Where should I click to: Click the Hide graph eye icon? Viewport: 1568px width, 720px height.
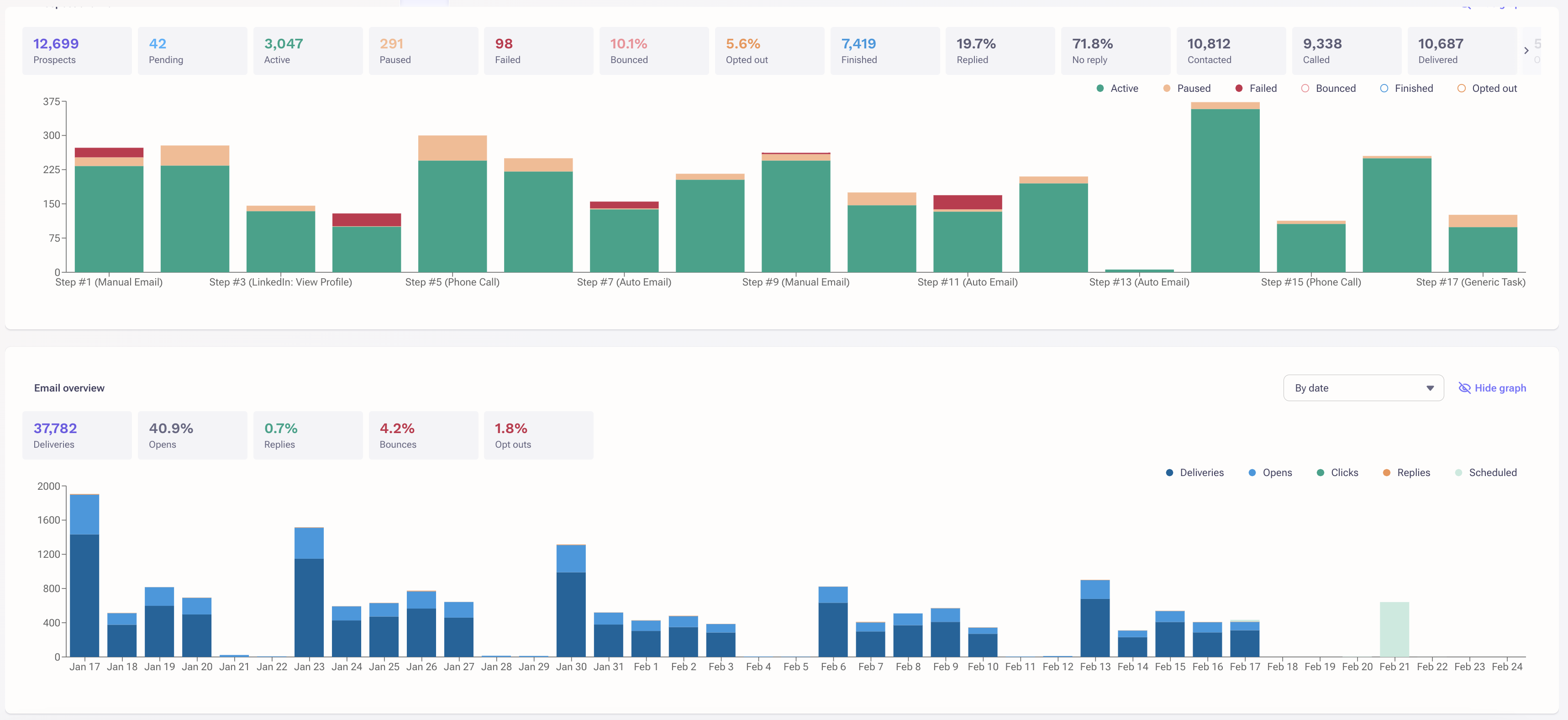click(x=1464, y=388)
